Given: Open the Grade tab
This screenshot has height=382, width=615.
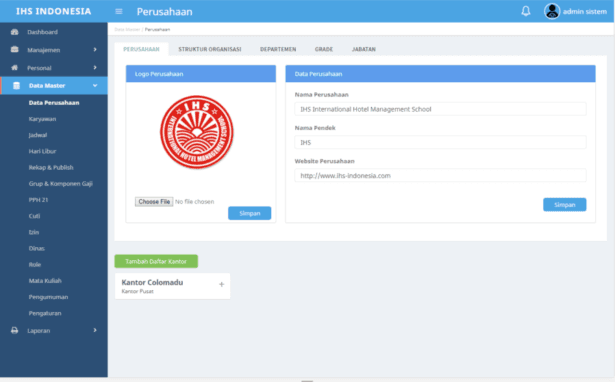Looking at the screenshot, I should (x=324, y=49).
